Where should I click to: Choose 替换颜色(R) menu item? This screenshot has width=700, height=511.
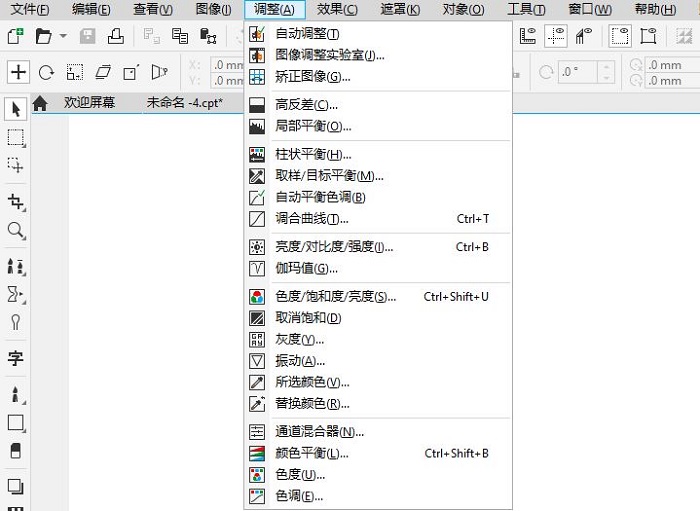click(x=378, y=403)
